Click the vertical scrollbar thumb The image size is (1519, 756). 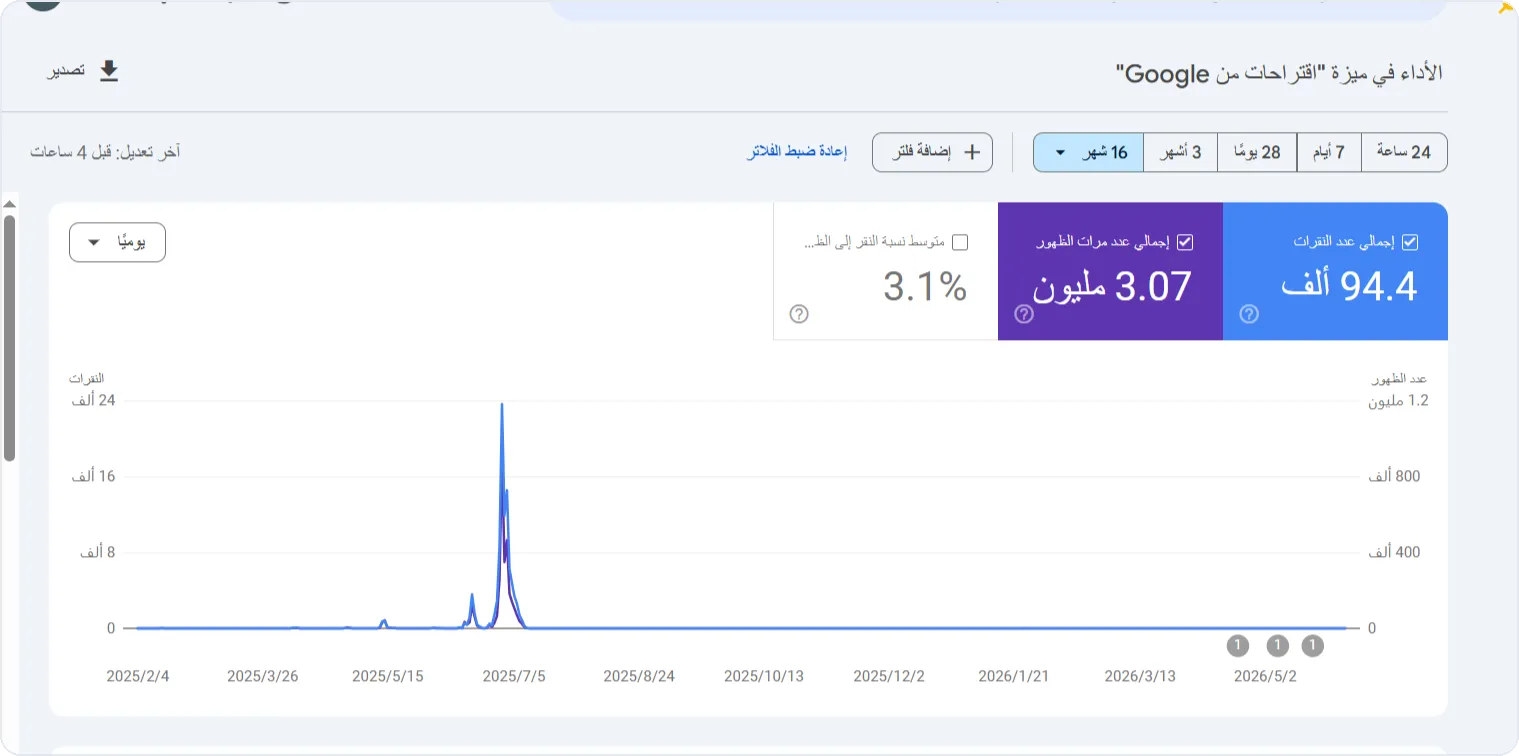click(9, 338)
